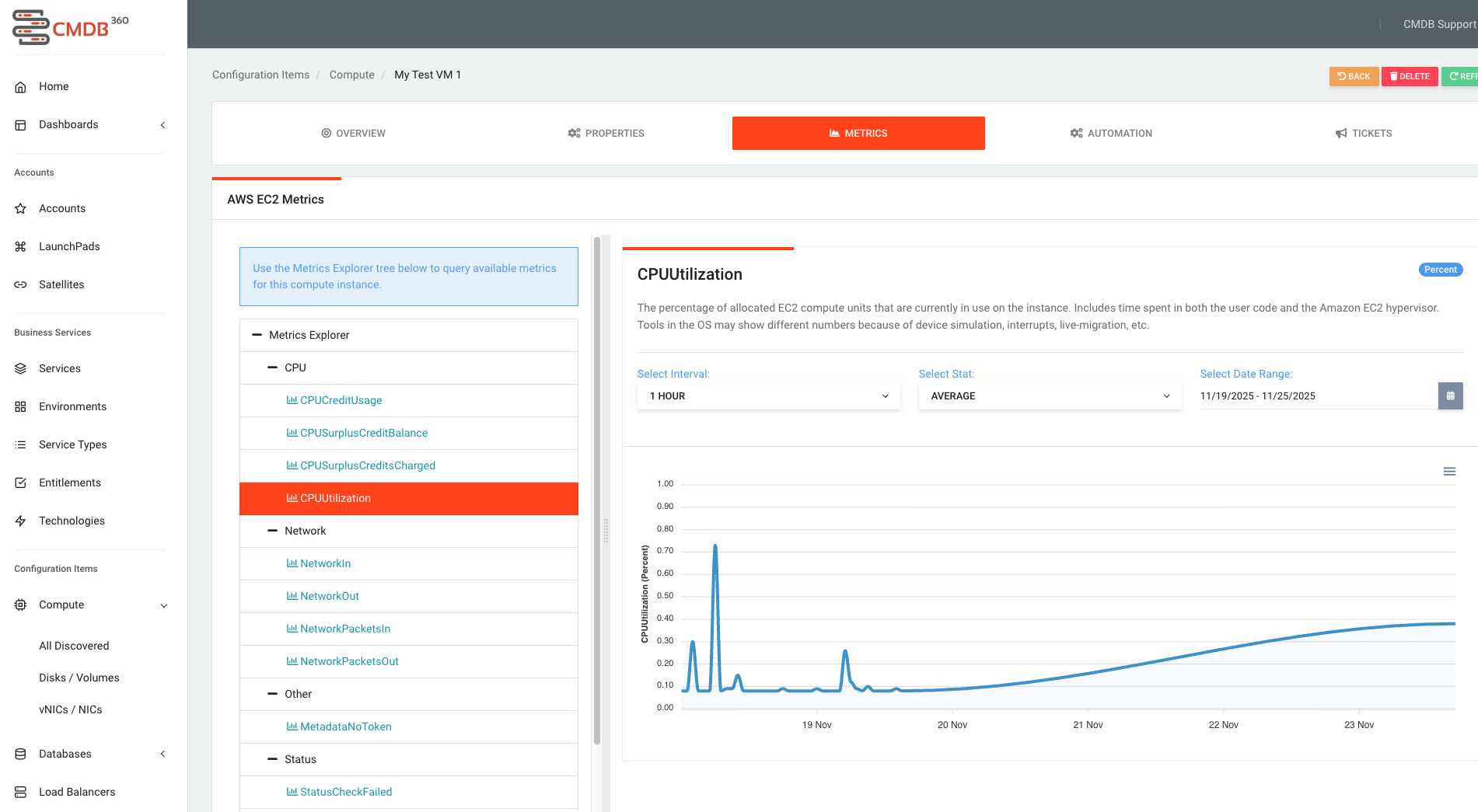Click the Technologies lightning icon
The width and height of the screenshot is (1478, 812).
(x=21, y=521)
